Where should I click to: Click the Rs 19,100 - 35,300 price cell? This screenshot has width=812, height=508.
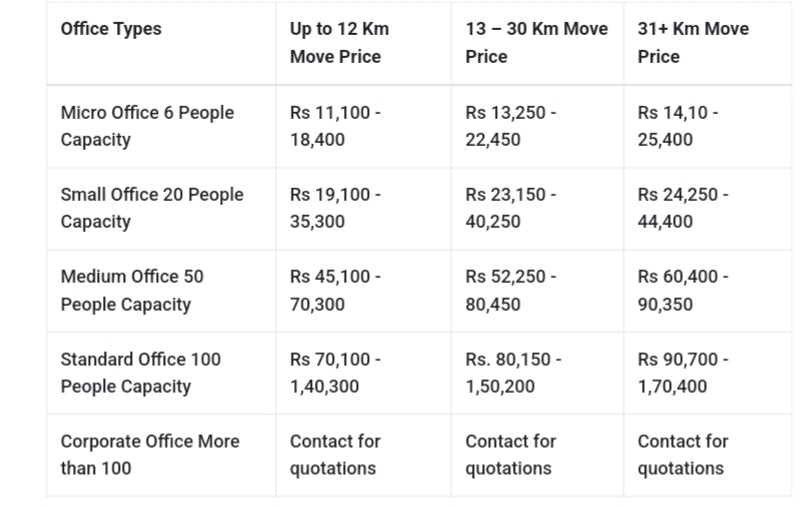point(335,208)
